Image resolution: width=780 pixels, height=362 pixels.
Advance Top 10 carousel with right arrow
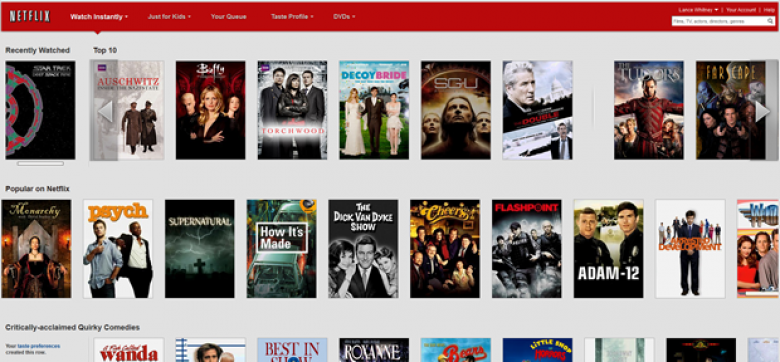coord(763,111)
